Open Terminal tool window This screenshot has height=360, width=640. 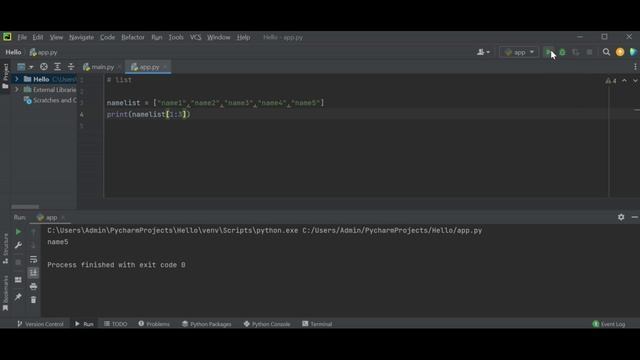(x=317, y=324)
